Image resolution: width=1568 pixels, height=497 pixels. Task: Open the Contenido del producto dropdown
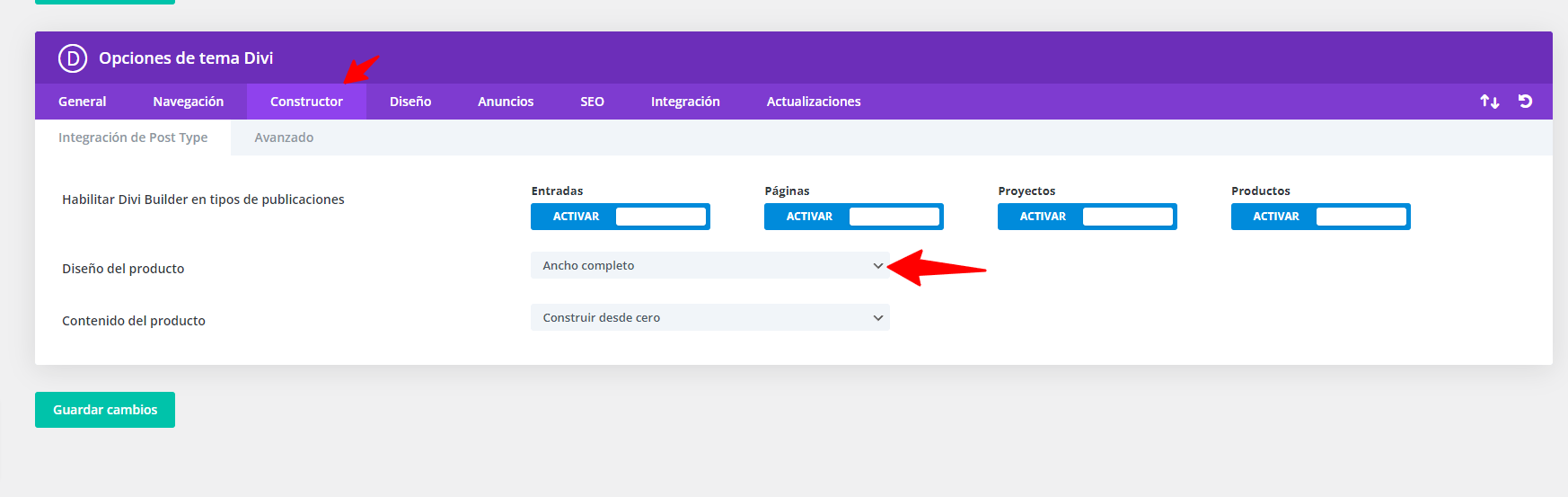point(710,317)
